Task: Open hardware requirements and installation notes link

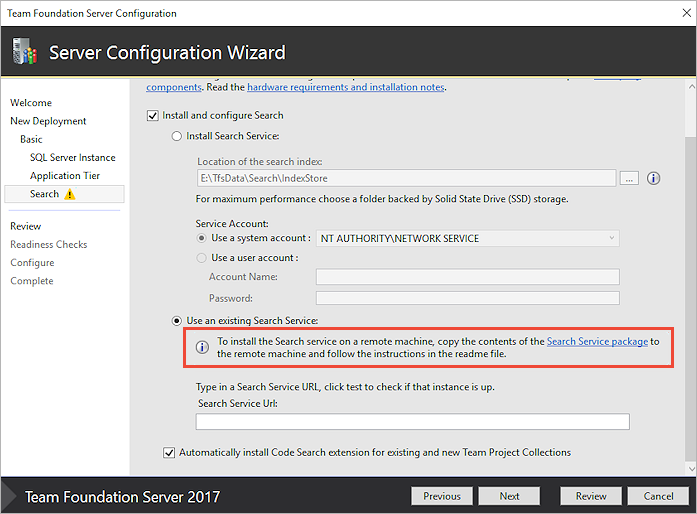Action: tap(346, 87)
